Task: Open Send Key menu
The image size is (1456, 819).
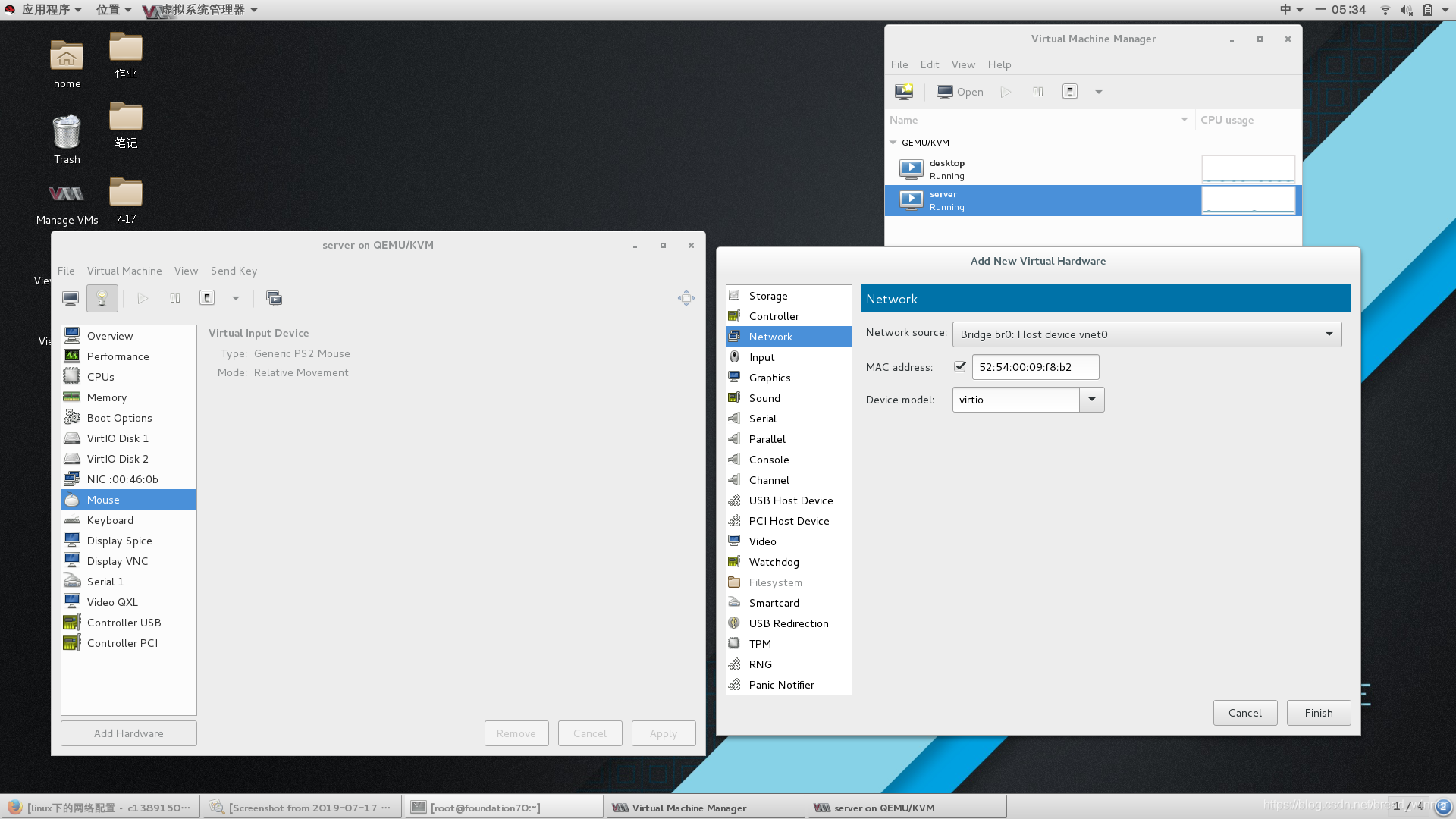Action: pyautogui.click(x=234, y=271)
